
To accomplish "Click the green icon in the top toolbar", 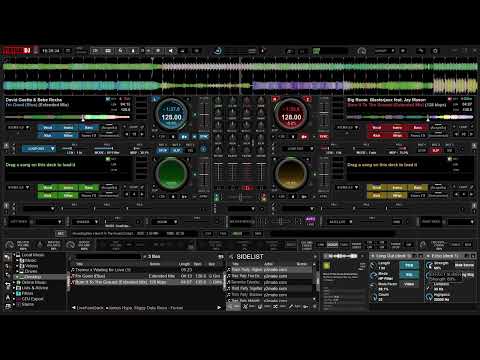I will [316, 51].
